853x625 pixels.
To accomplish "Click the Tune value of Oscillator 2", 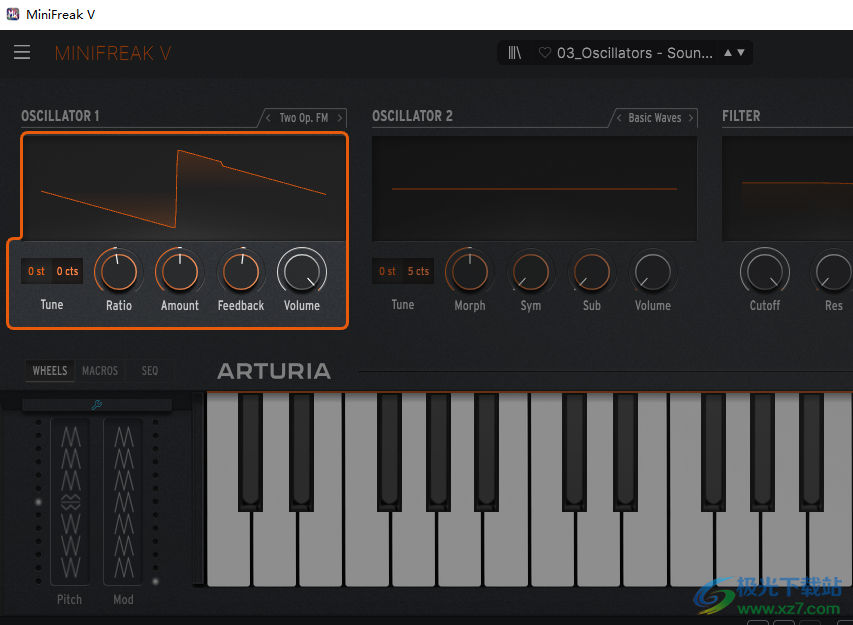I will click(402, 271).
